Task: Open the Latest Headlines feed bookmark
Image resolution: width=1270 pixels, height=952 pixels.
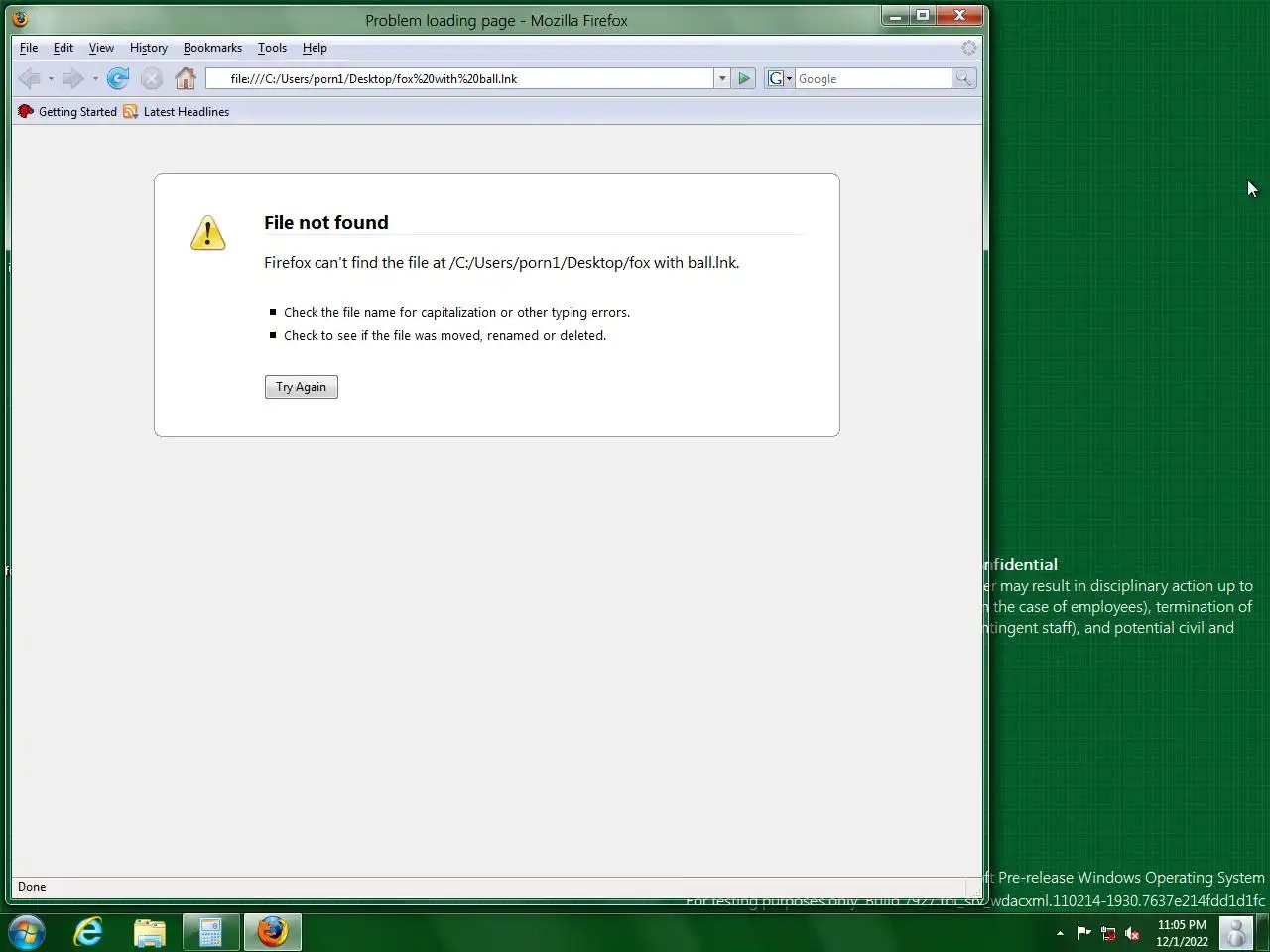Action: 176,112
